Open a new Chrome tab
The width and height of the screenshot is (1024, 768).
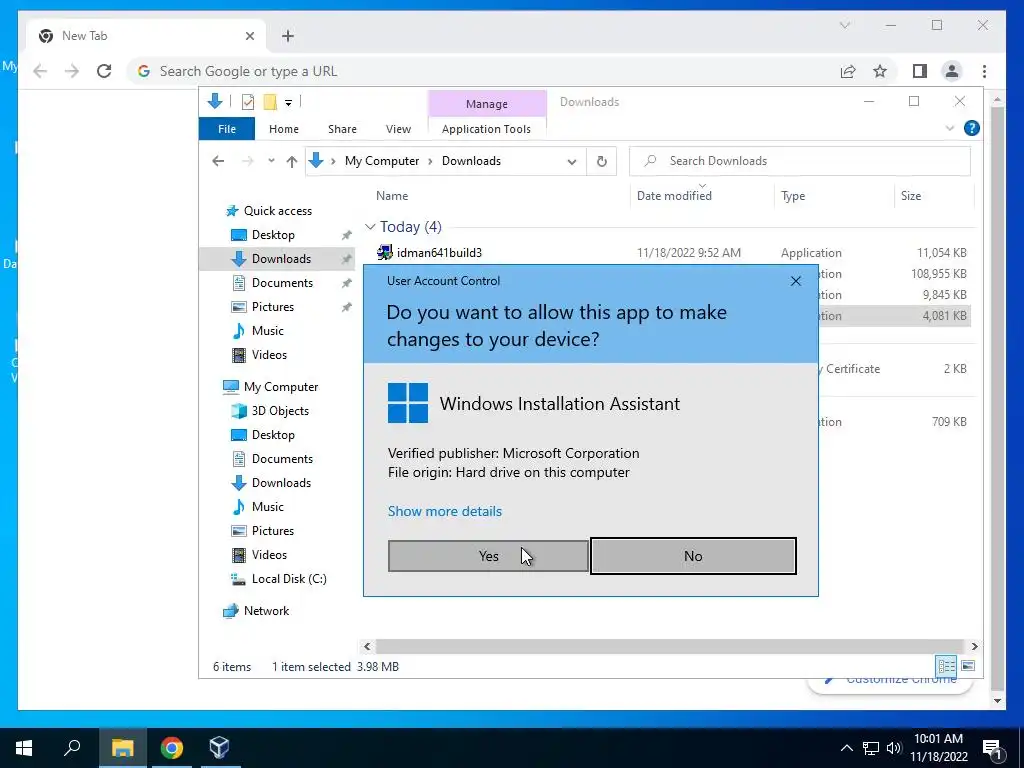coord(288,36)
